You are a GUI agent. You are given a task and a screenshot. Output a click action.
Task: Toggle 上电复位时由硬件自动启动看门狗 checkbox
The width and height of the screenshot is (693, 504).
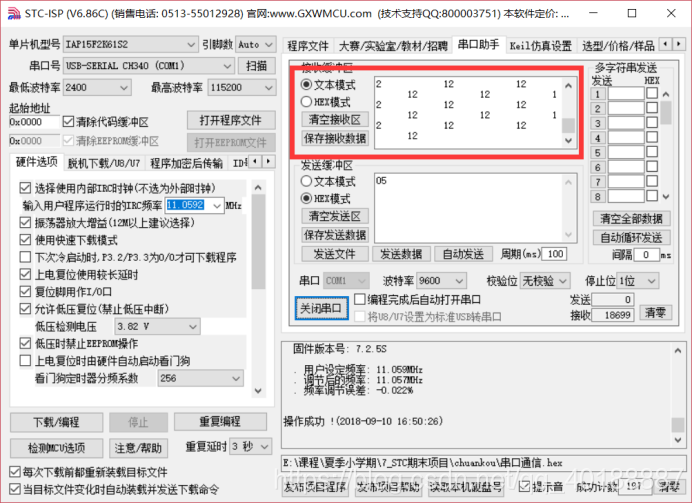(x=25, y=361)
